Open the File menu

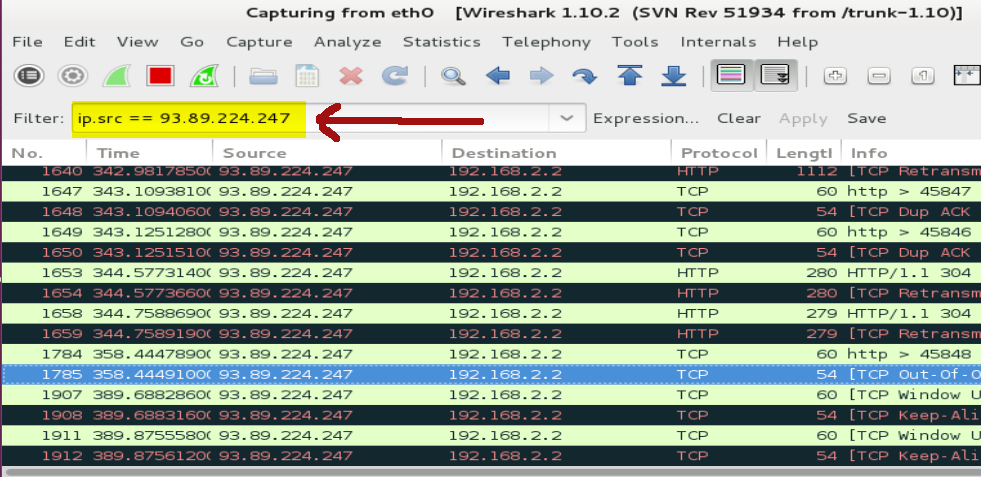(x=28, y=42)
